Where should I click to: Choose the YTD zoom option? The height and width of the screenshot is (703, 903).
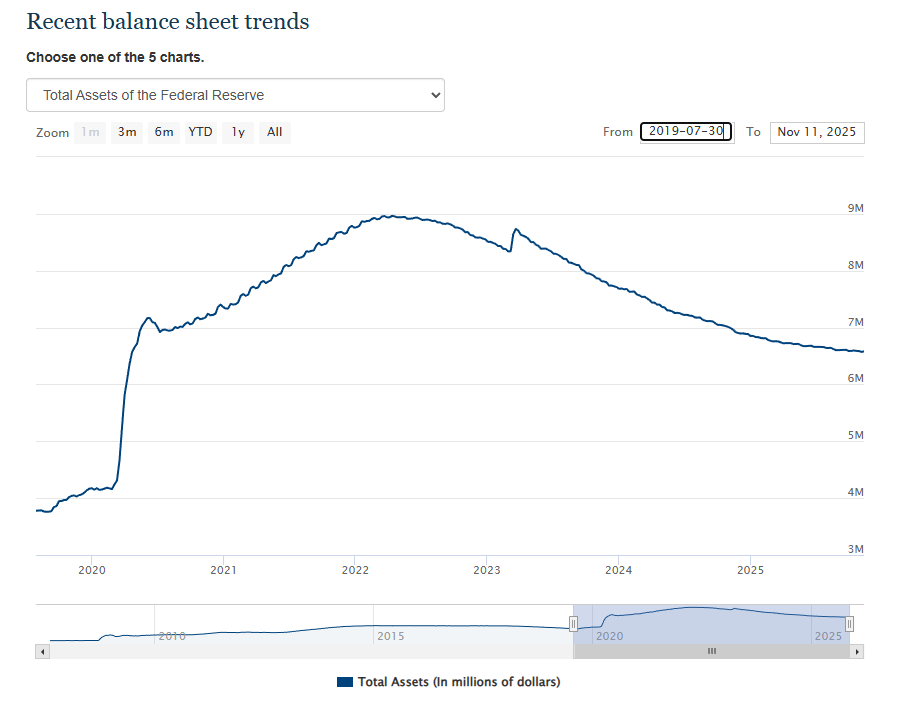point(201,132)
